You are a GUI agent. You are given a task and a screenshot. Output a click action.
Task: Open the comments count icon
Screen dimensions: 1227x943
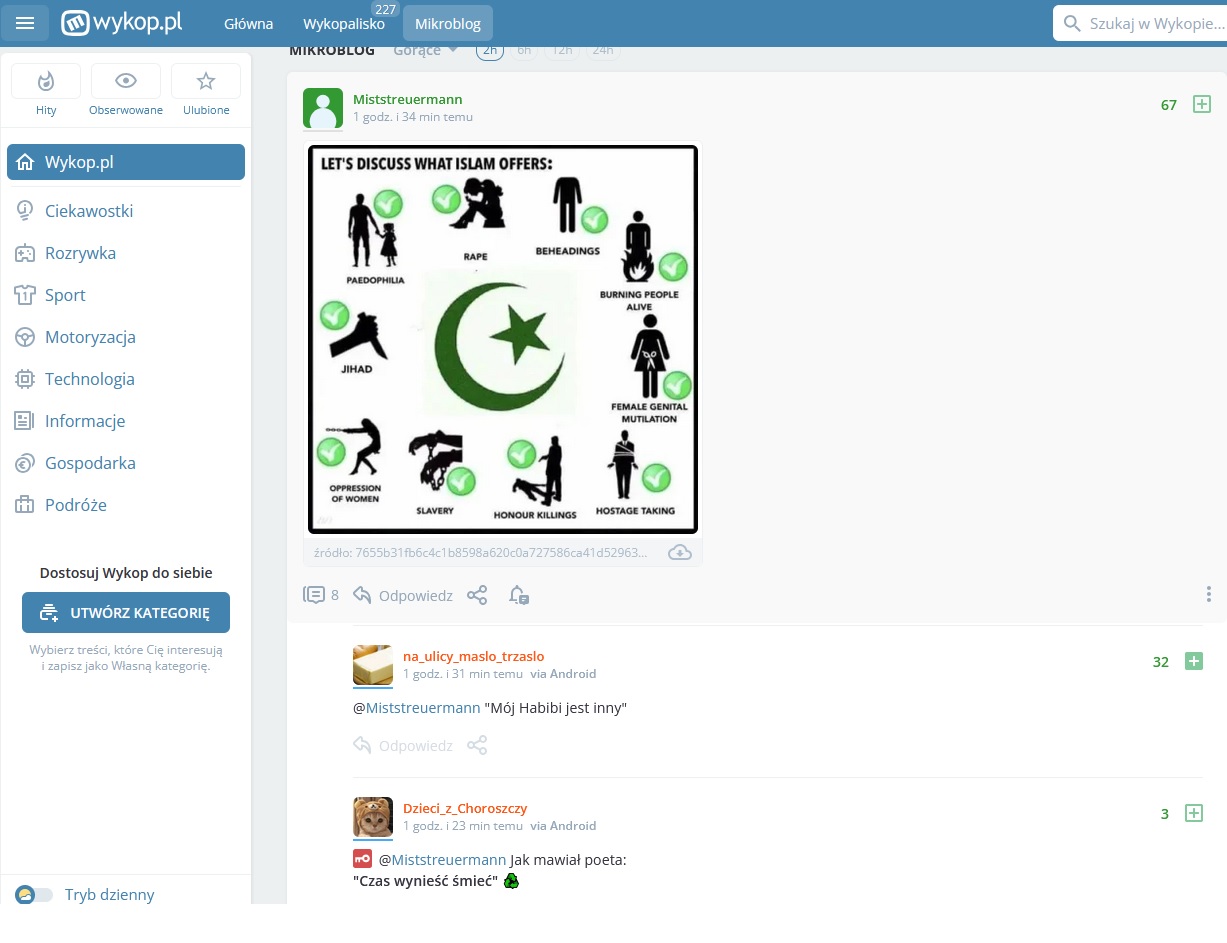click(x=314, y=595)
